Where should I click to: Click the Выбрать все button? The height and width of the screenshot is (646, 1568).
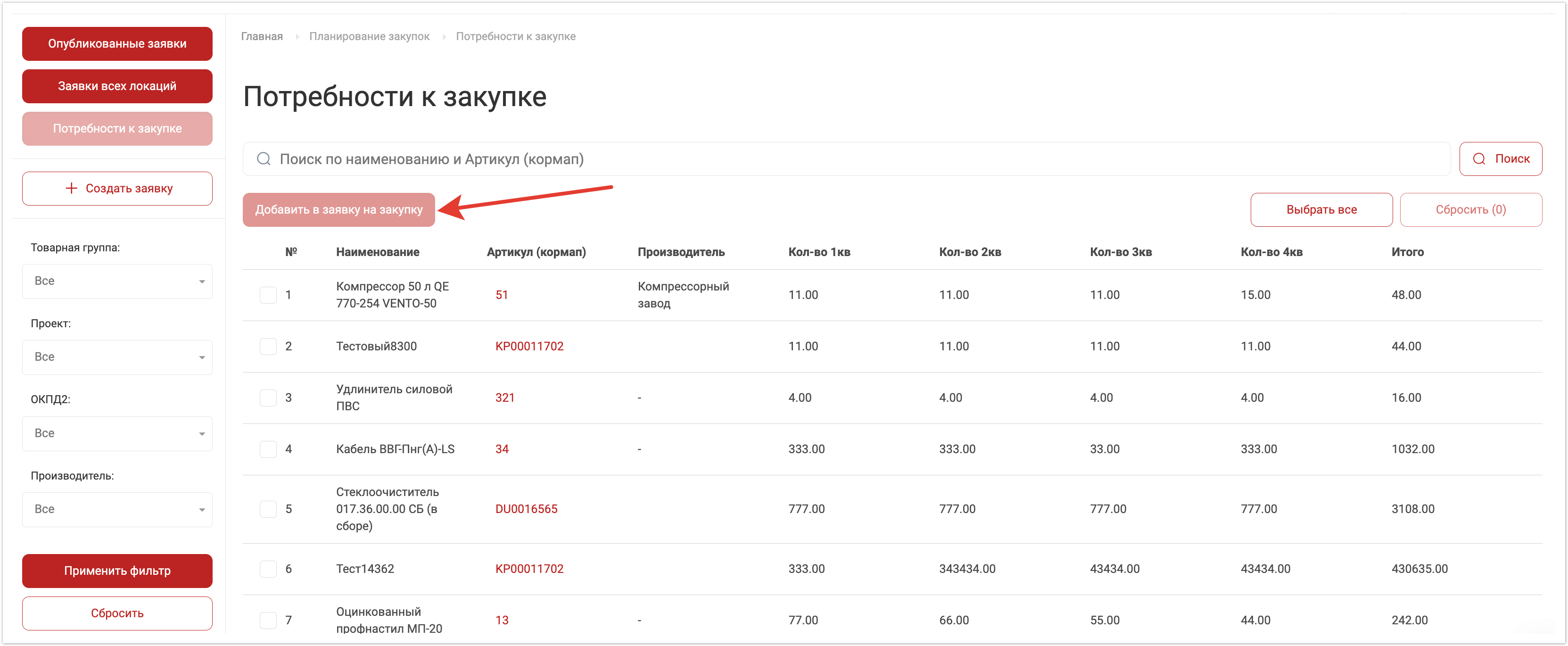[1321, 209]
